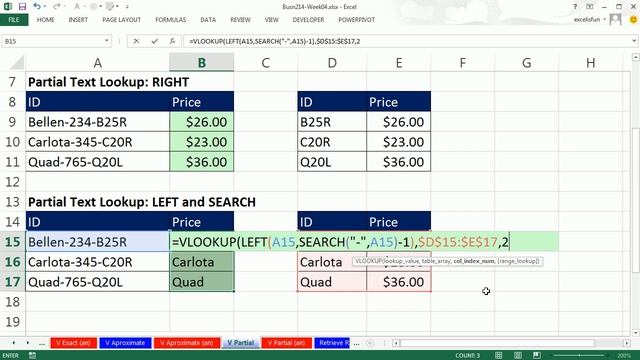Click the C20R ID in lookup table
Image resolution: width=640 pixels, height=360 pixels.
point(332,142)
